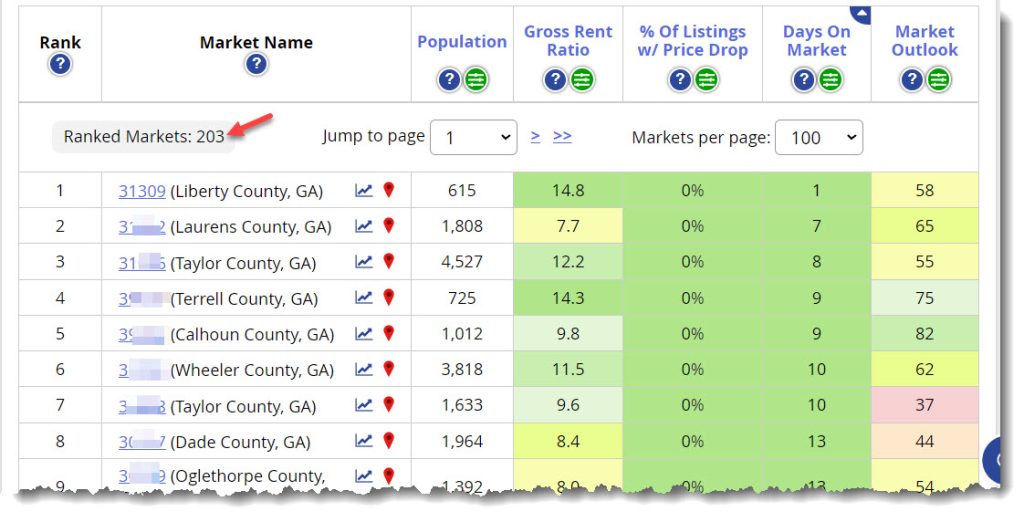Screen dimensions: 1024x522
Task: Show help for the Population column
Action: coord(449,80)
